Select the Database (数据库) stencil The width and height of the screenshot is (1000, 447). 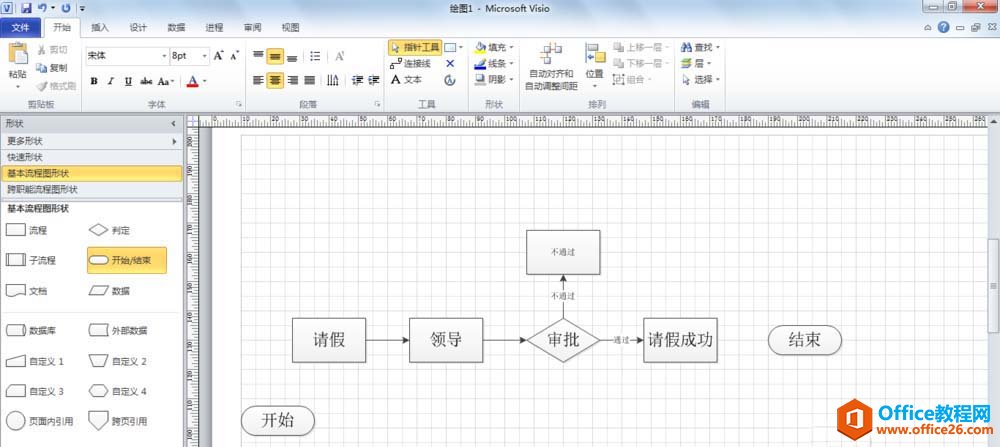point(31,330)
